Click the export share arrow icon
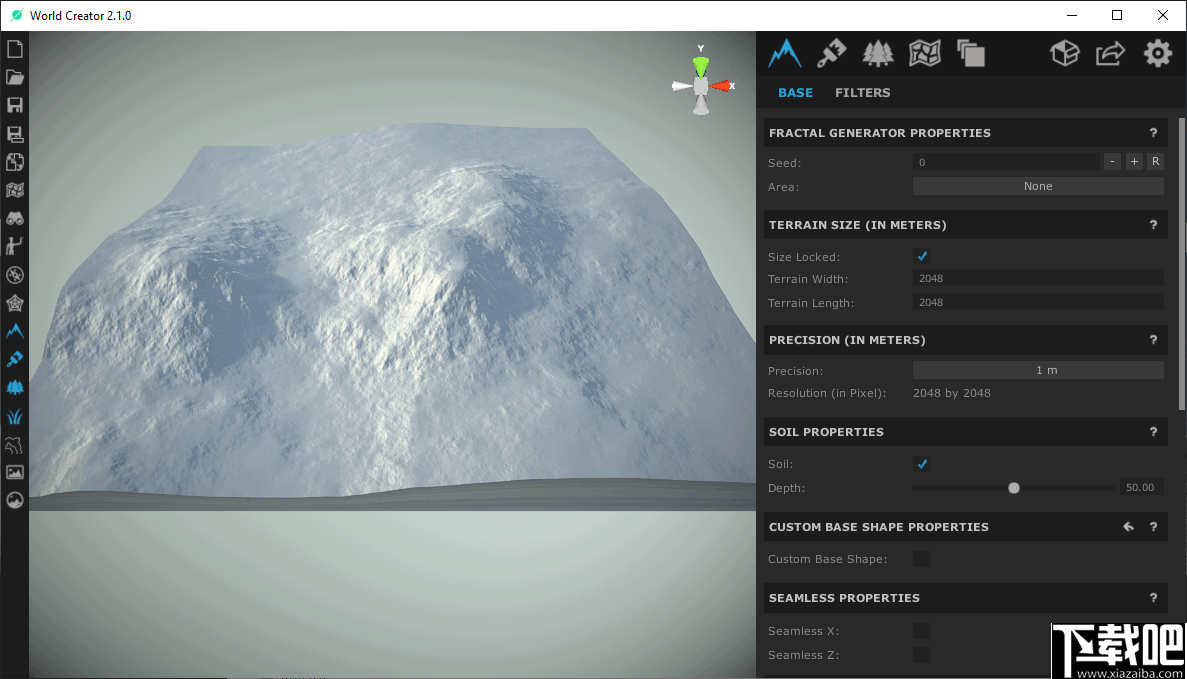The image size is (1187, 679). 1110,52
